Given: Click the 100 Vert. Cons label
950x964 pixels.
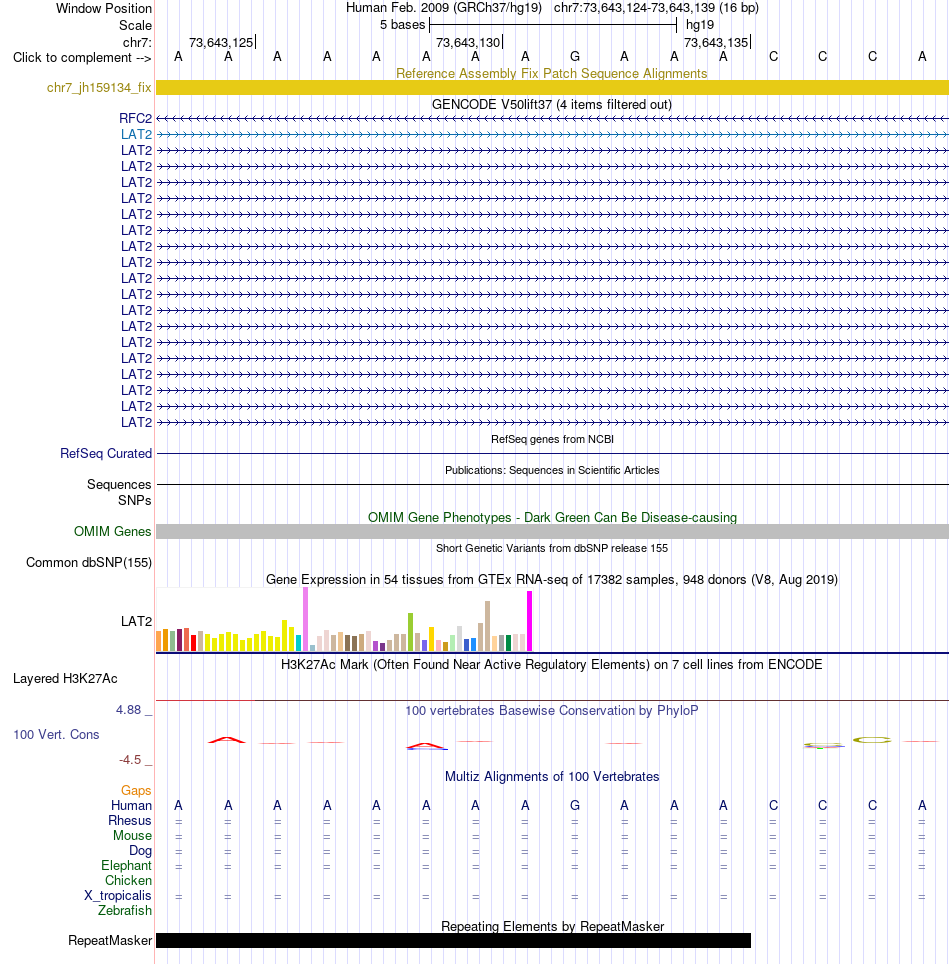Looking at the screenshot, I should click(x=56, y=734).
